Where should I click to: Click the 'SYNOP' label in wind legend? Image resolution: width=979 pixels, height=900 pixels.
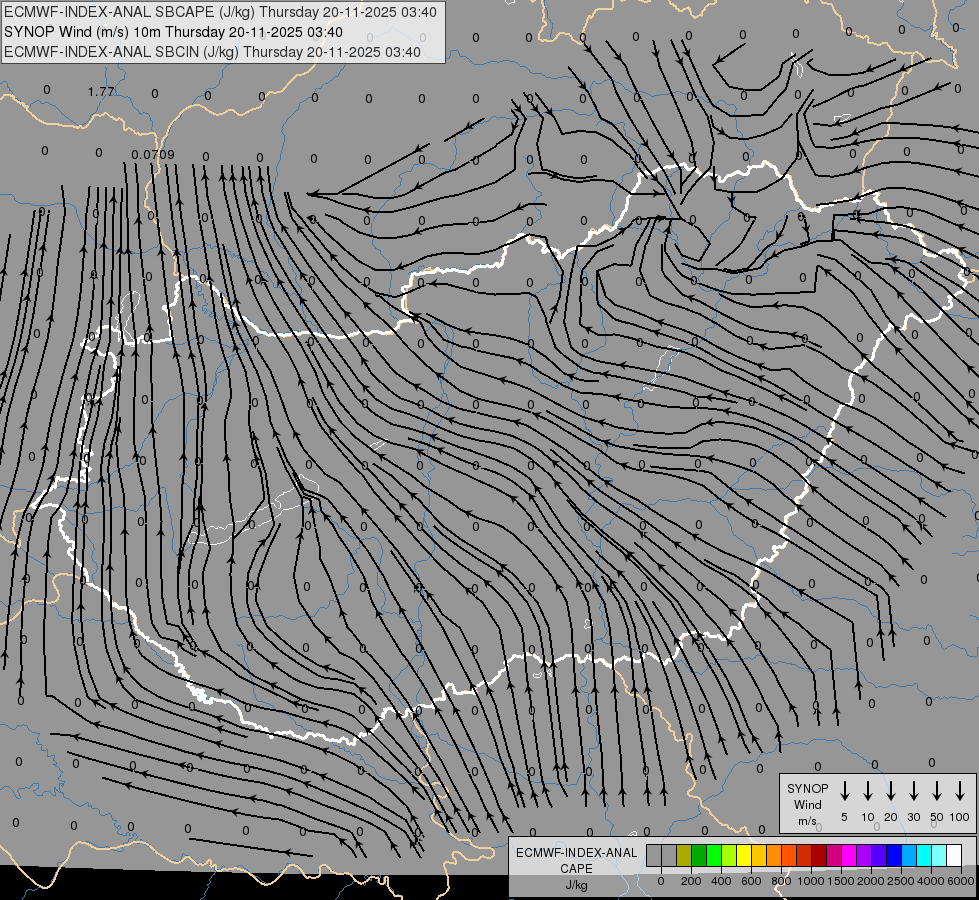[x=807, y=788]
